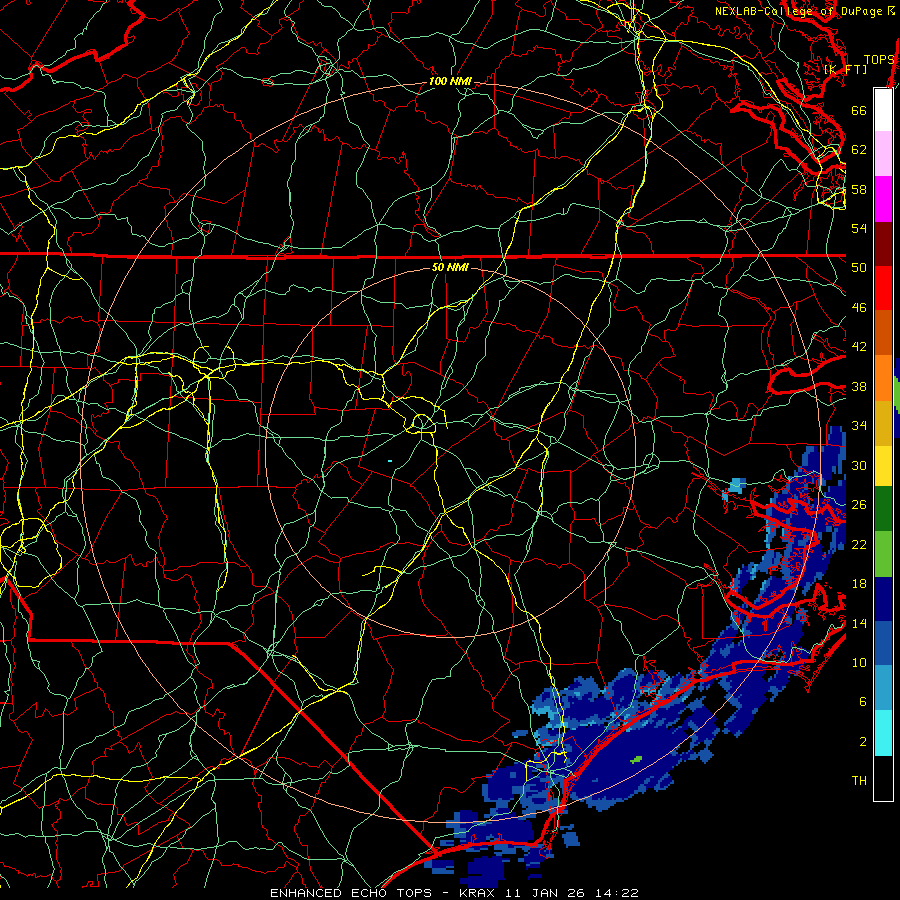Click the light blue swatch above the cyan swatch
The width and height of the screenshot is (900, 900).
coord(883,688)
